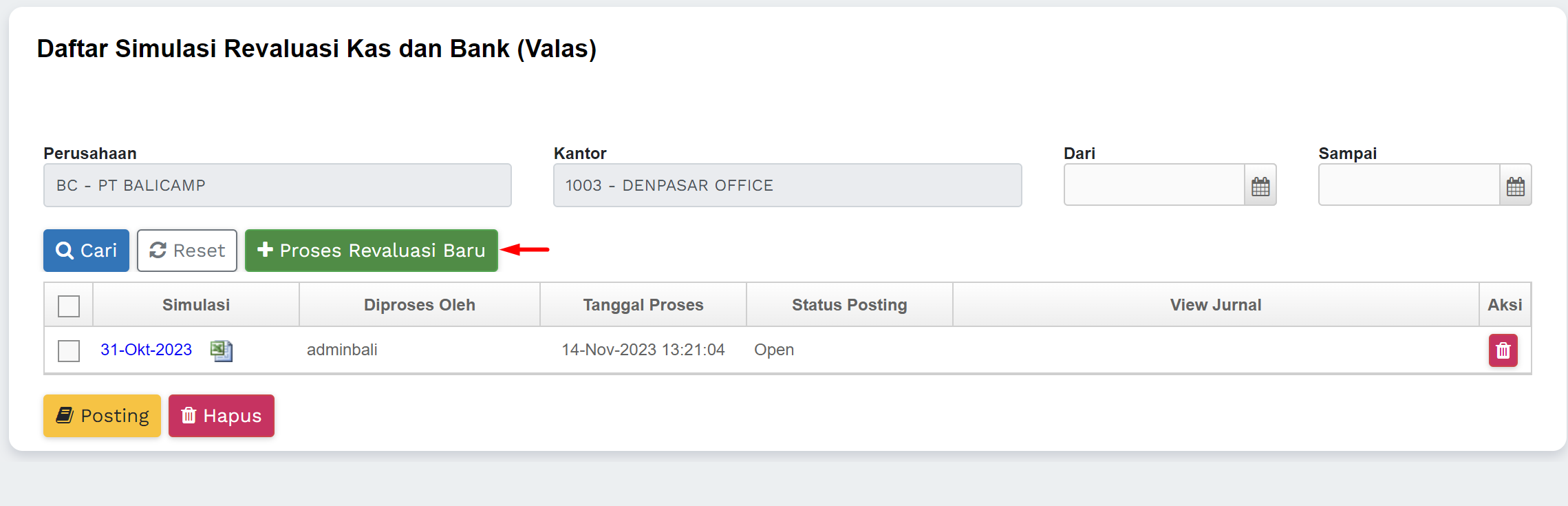
Task: Open the Kantor field 1003 - DENPASAR OFFICE
Action: click(x=787, y=185)
